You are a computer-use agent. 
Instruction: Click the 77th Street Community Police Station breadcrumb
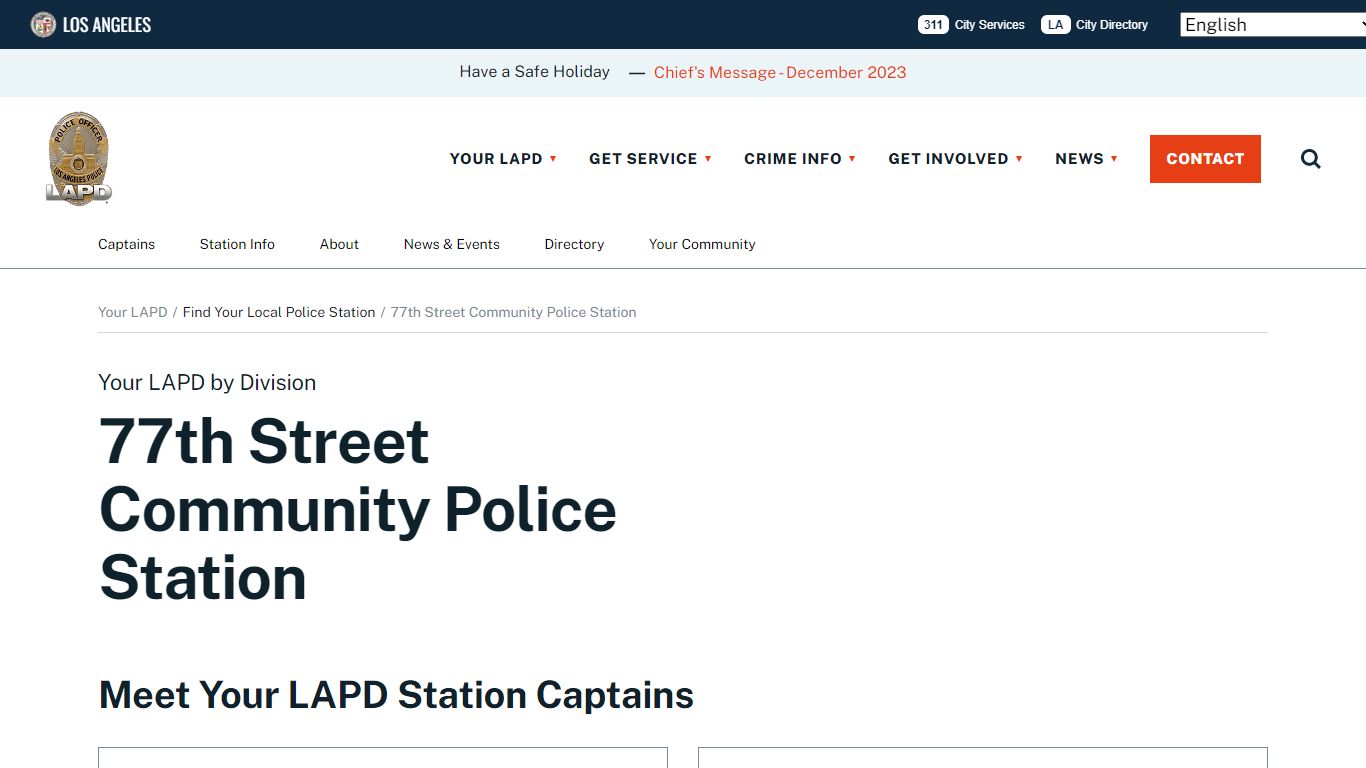pos(513,312)
